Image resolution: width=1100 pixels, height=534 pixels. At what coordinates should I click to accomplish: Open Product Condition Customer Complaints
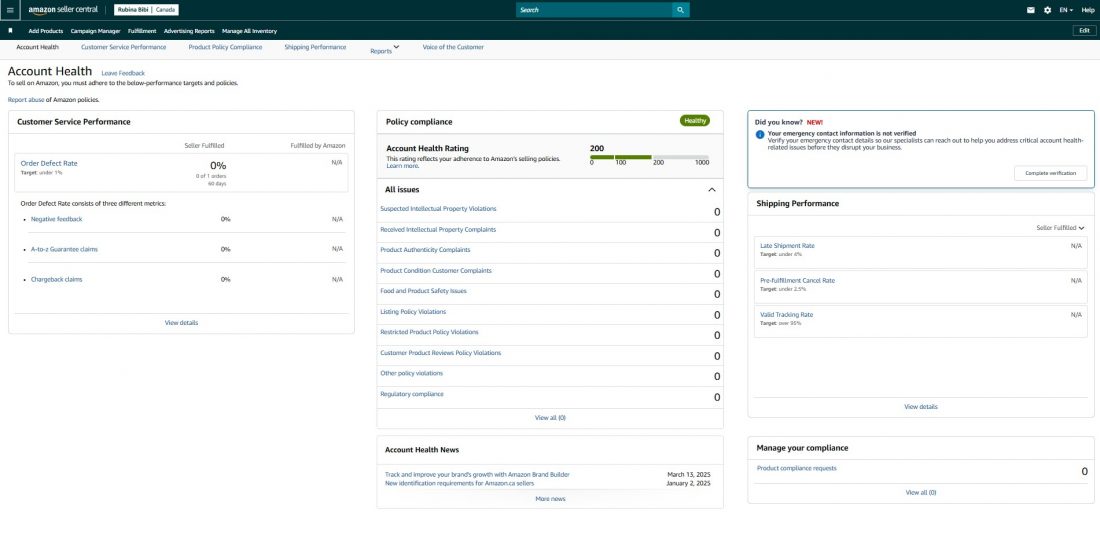pos(436,270)
